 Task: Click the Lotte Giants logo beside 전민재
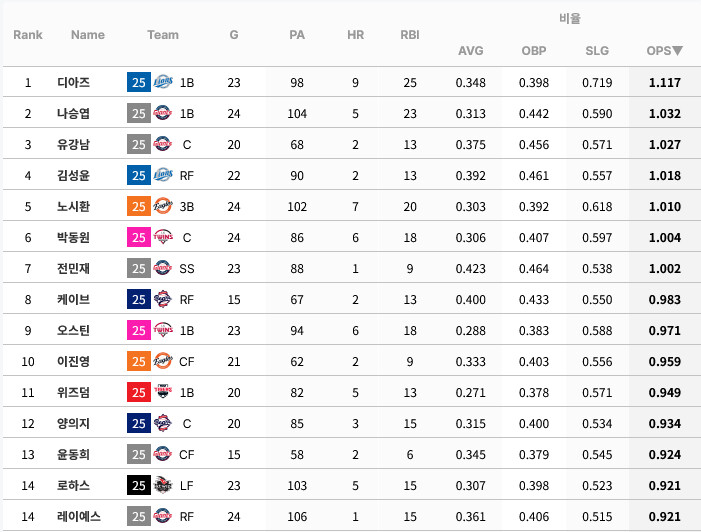163,268
